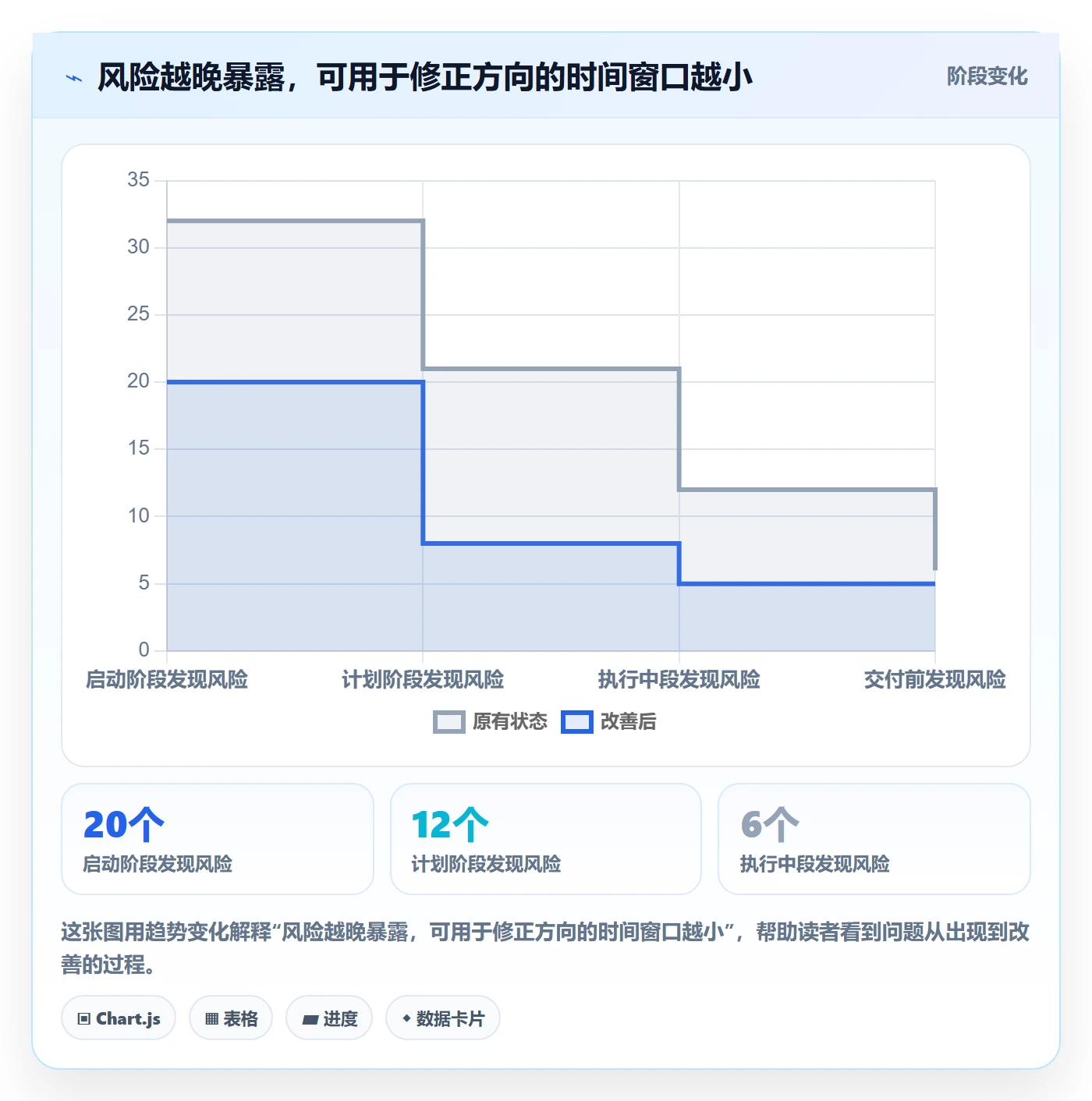This screenshot has height=1101, width=1092.
Task: Click the diamond icon in the 数据卡片 chip
Action: [x=406, y=1018]
